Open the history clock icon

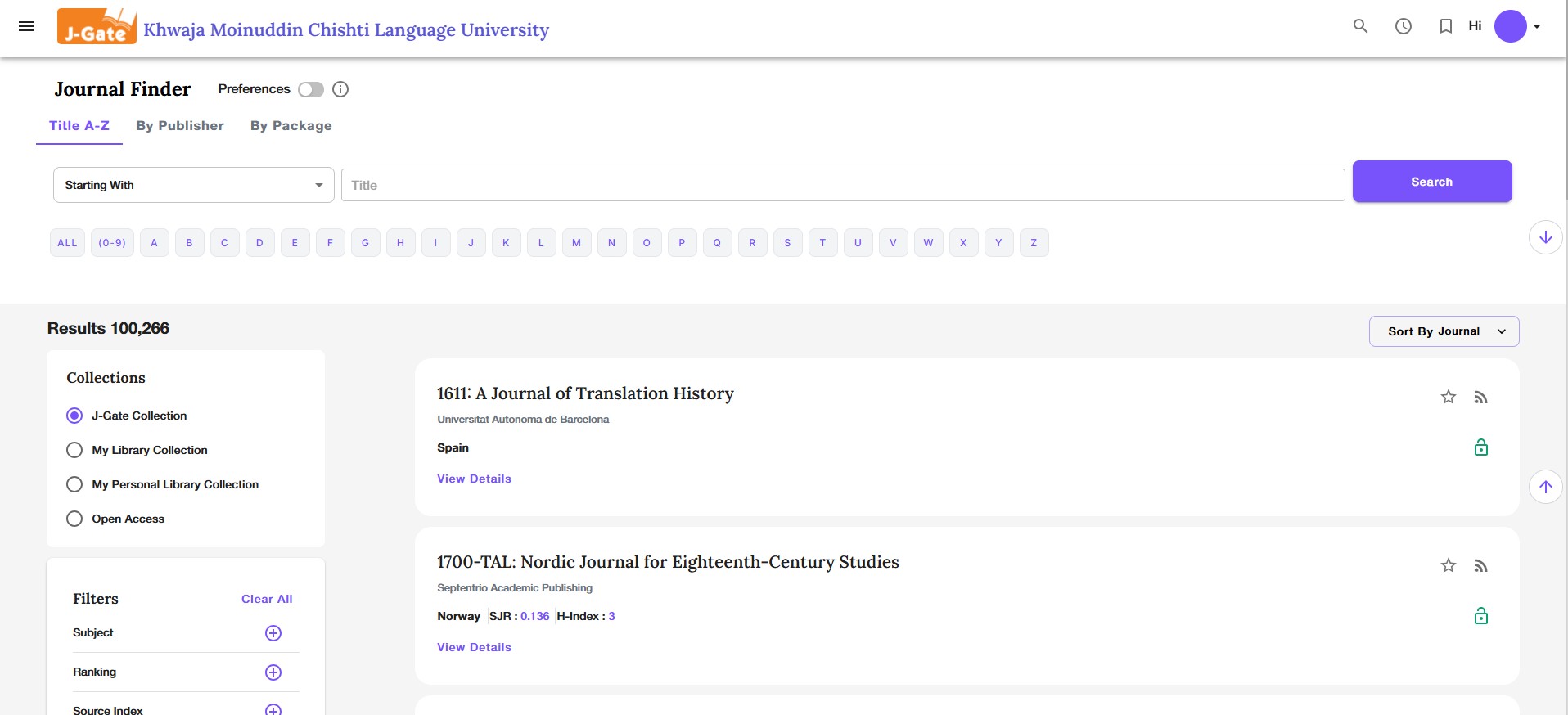click(x=1403, y=26)
